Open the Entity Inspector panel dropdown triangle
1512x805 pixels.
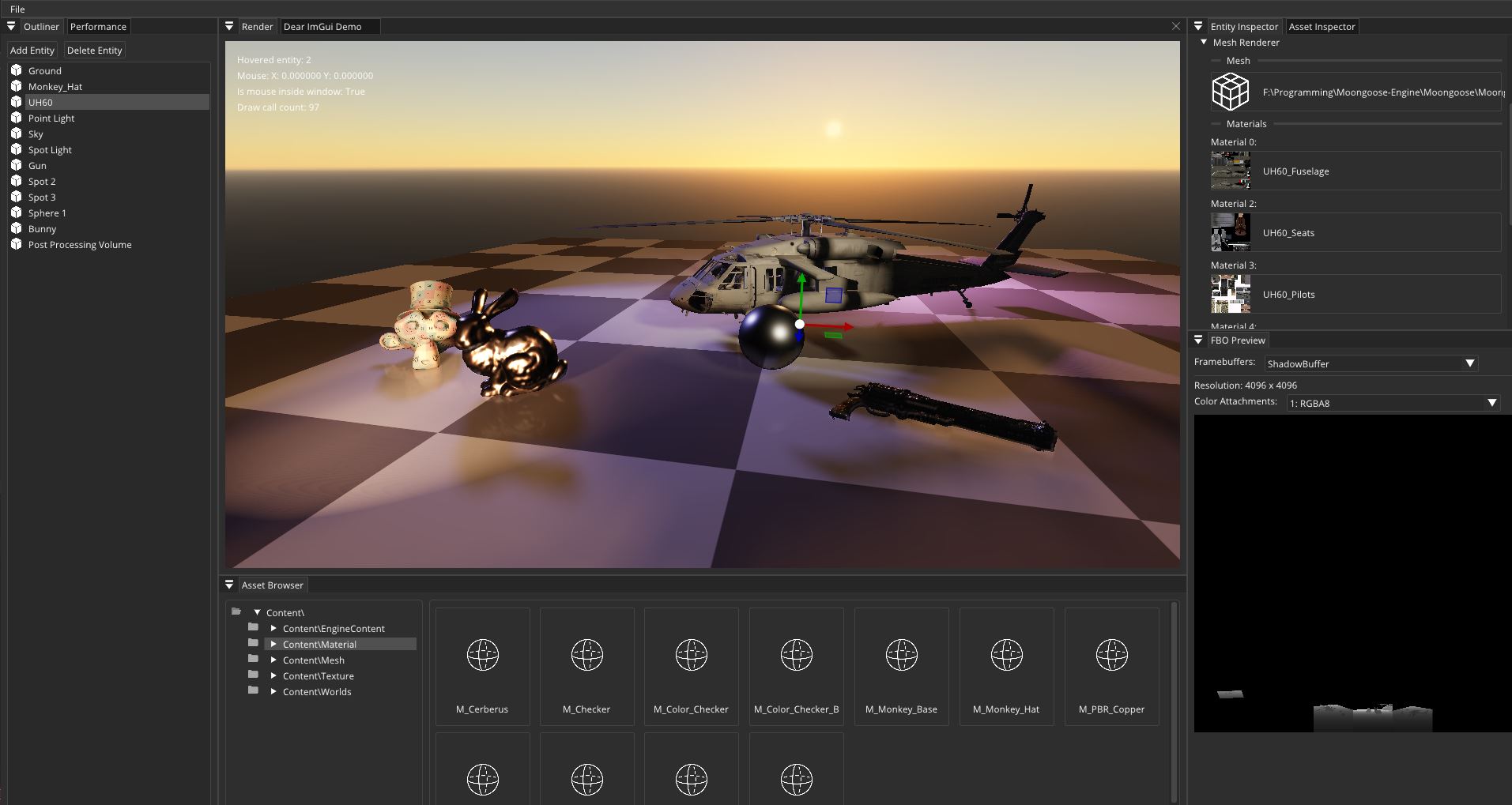pos(1198,26)
